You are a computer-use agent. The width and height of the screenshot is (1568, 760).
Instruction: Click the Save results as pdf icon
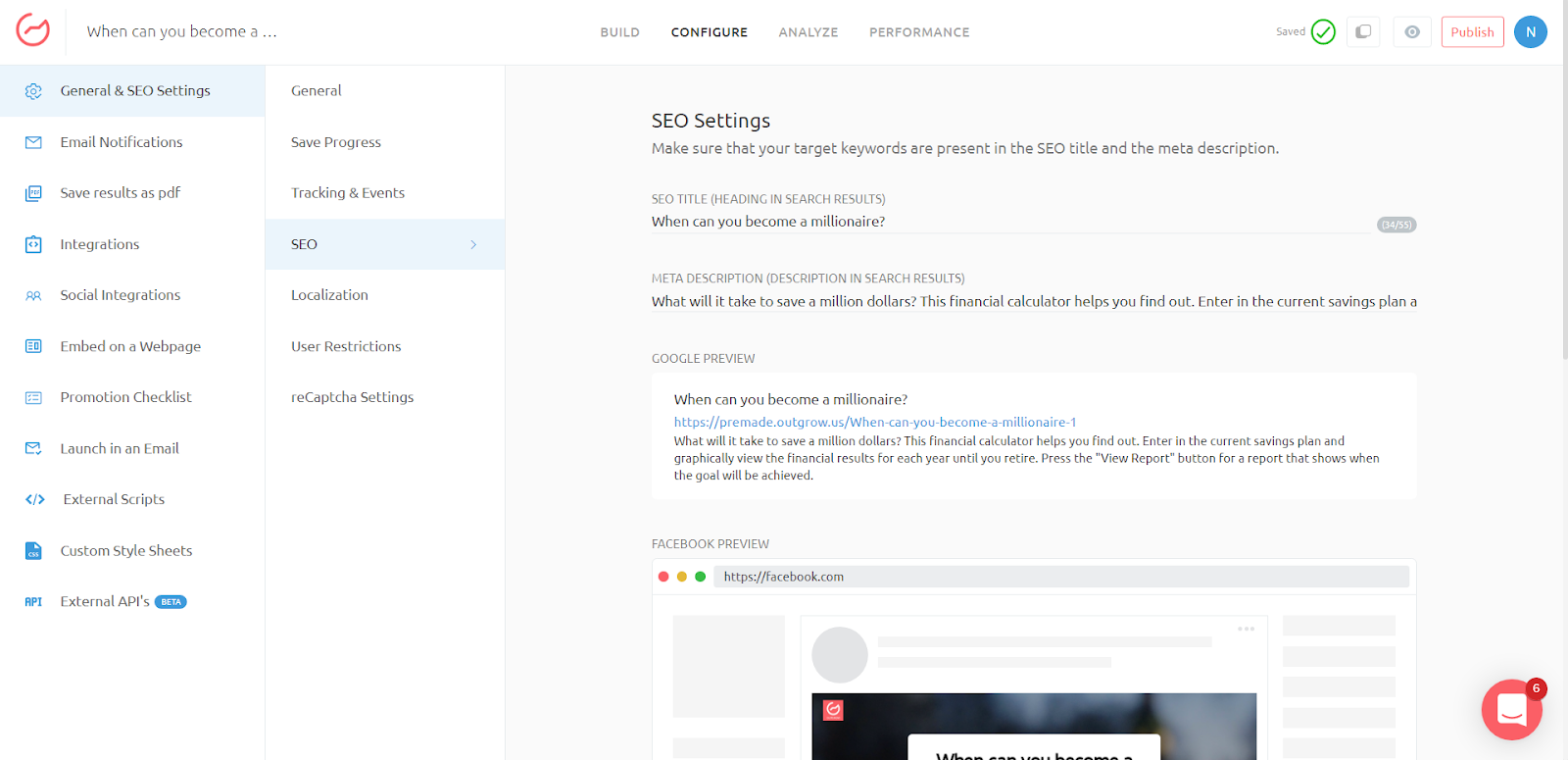(33, 193)
